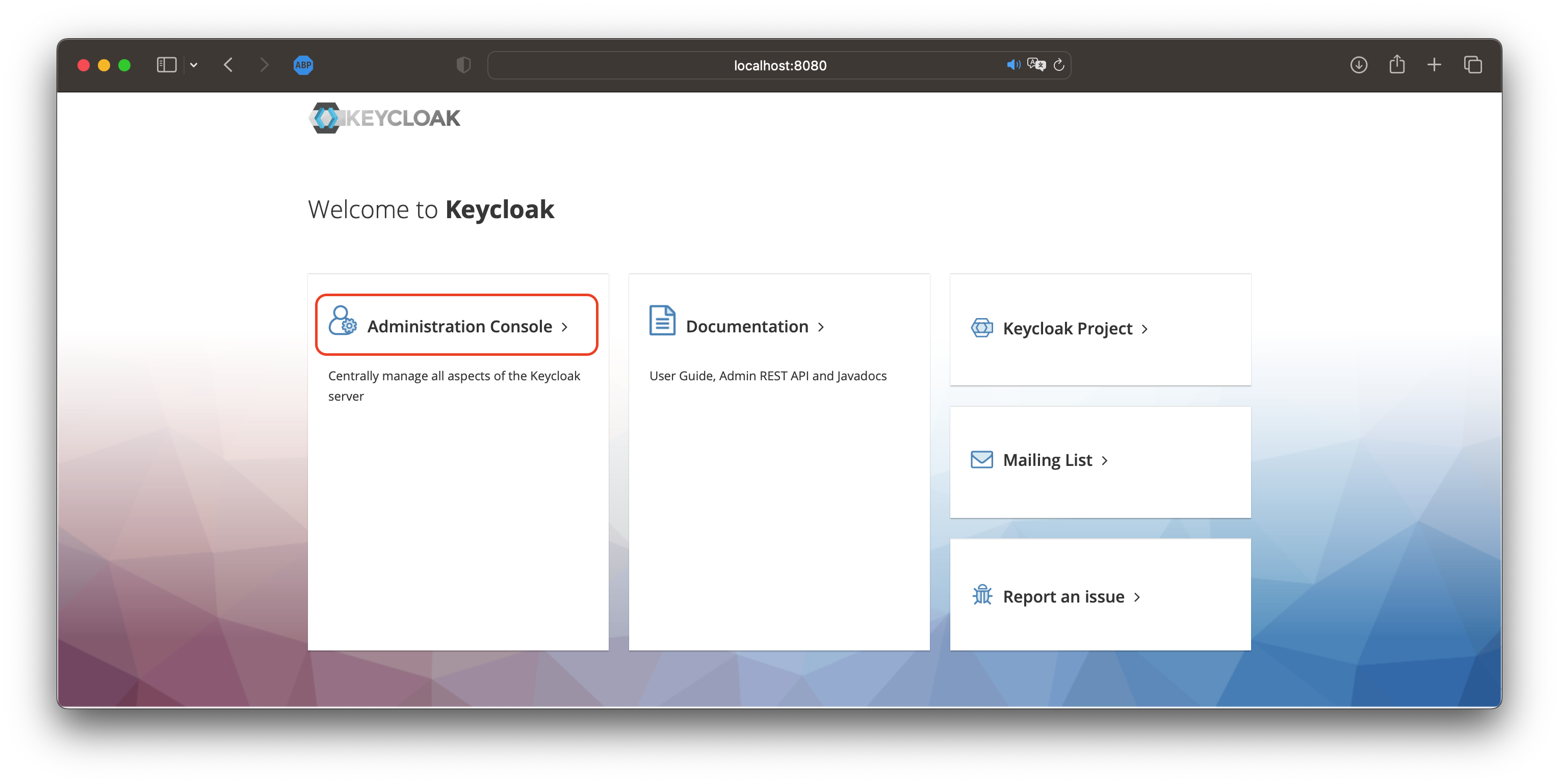Click the Report an issue bug icon
The height and width of the screenshot is (784, 1559).
click(981, 595)
